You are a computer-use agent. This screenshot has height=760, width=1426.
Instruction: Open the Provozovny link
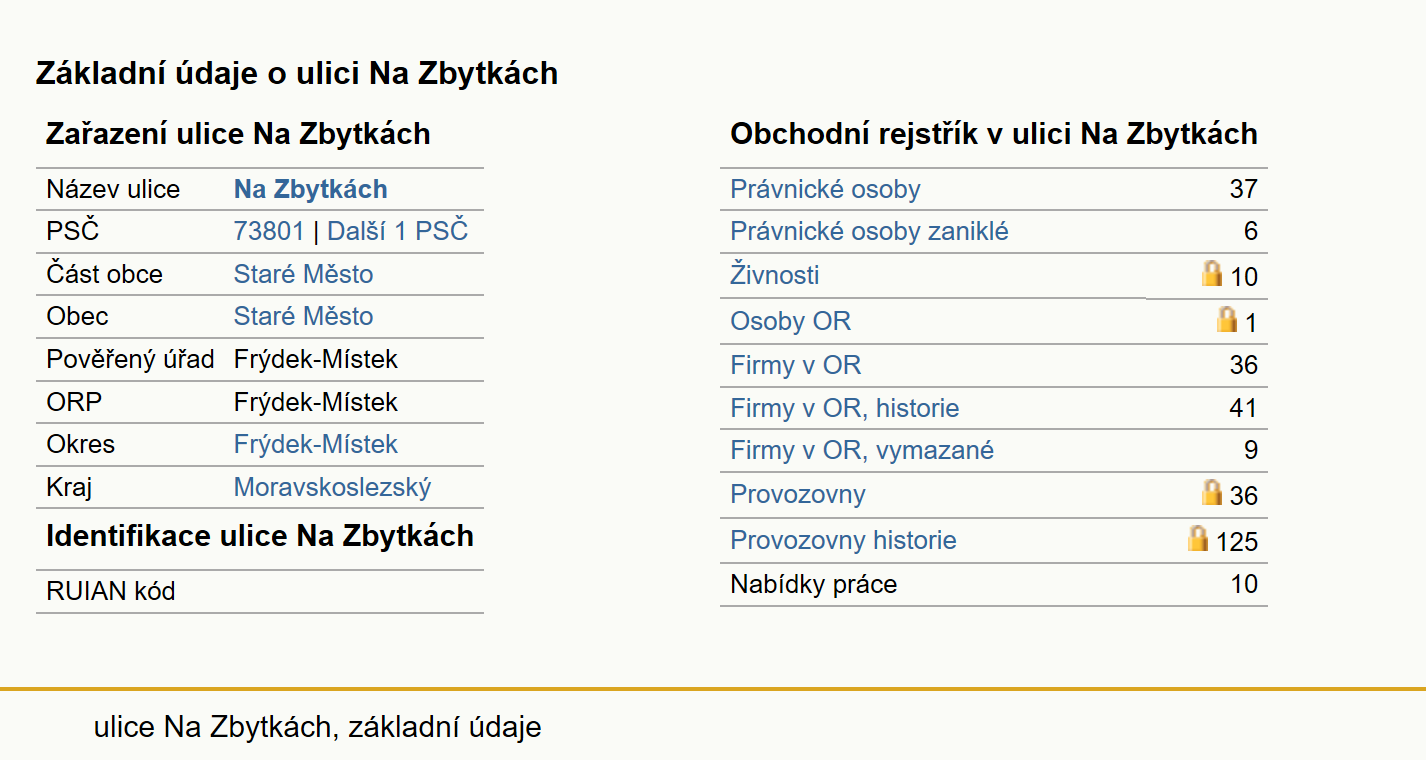pyautogui.click(x=798, y=494)
